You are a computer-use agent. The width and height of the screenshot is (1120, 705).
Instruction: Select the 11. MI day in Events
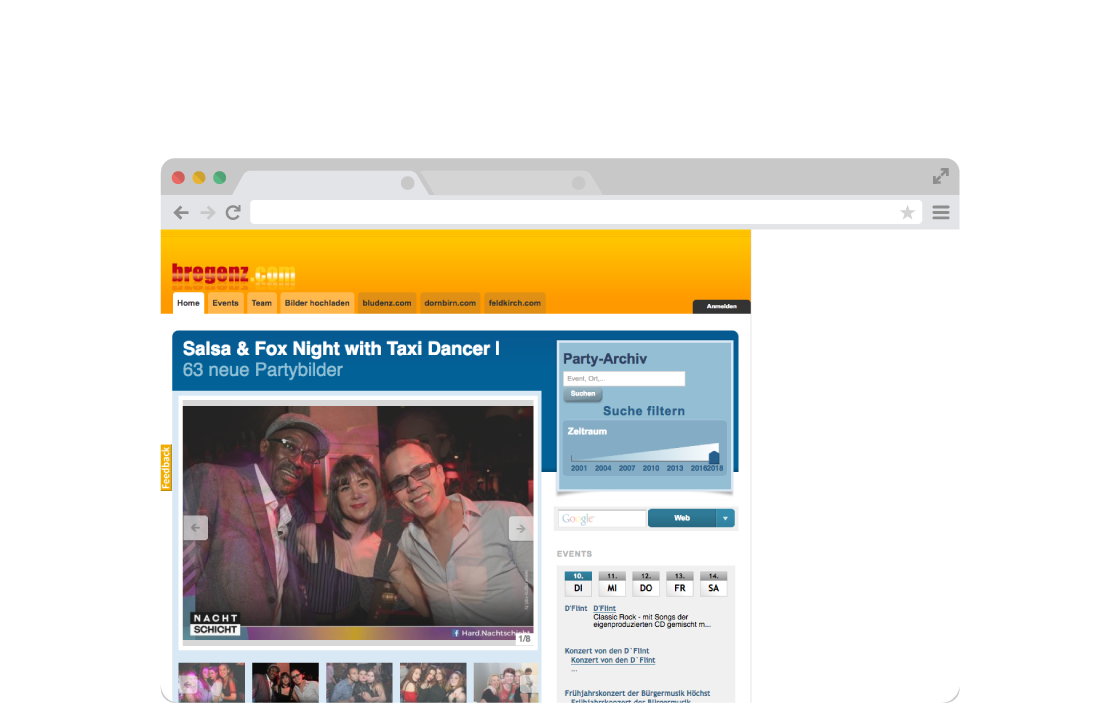click(612, 584)
